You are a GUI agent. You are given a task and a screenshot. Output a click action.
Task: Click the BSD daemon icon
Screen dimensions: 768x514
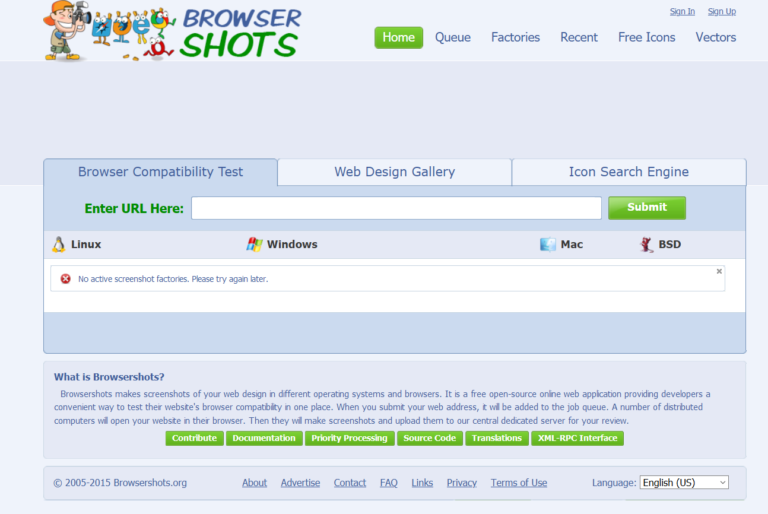pos(647,245)
